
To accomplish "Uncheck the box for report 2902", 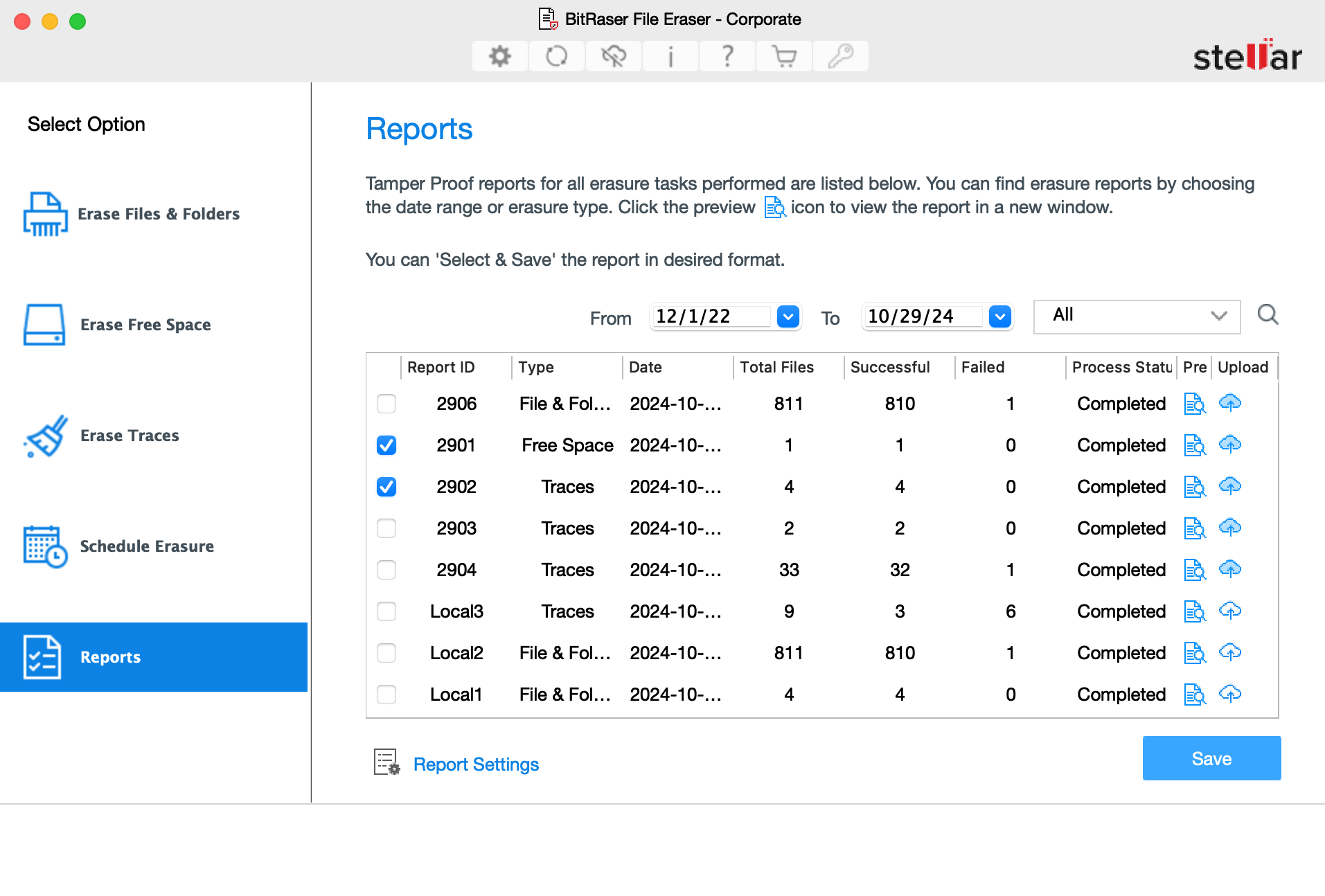I will 386,487.
